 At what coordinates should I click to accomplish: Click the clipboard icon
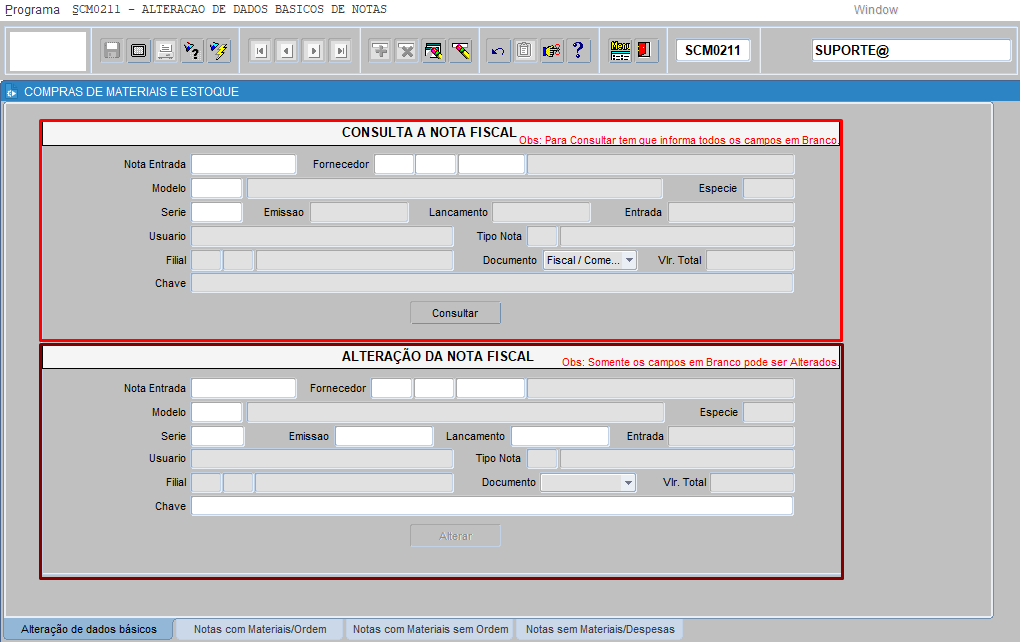pos(525,51)
